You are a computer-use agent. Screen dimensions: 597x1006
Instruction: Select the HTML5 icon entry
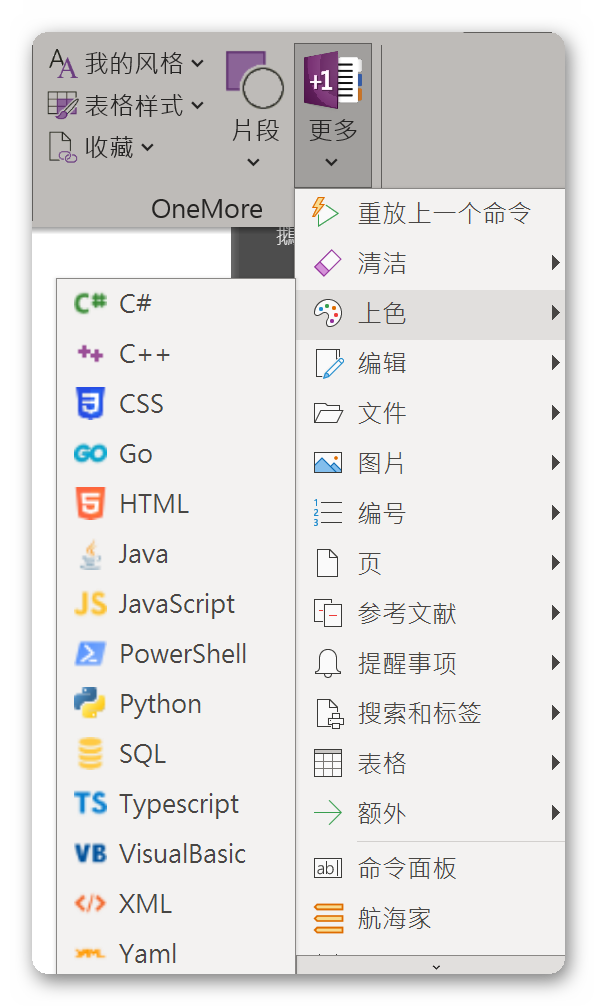tap(90, 504)
